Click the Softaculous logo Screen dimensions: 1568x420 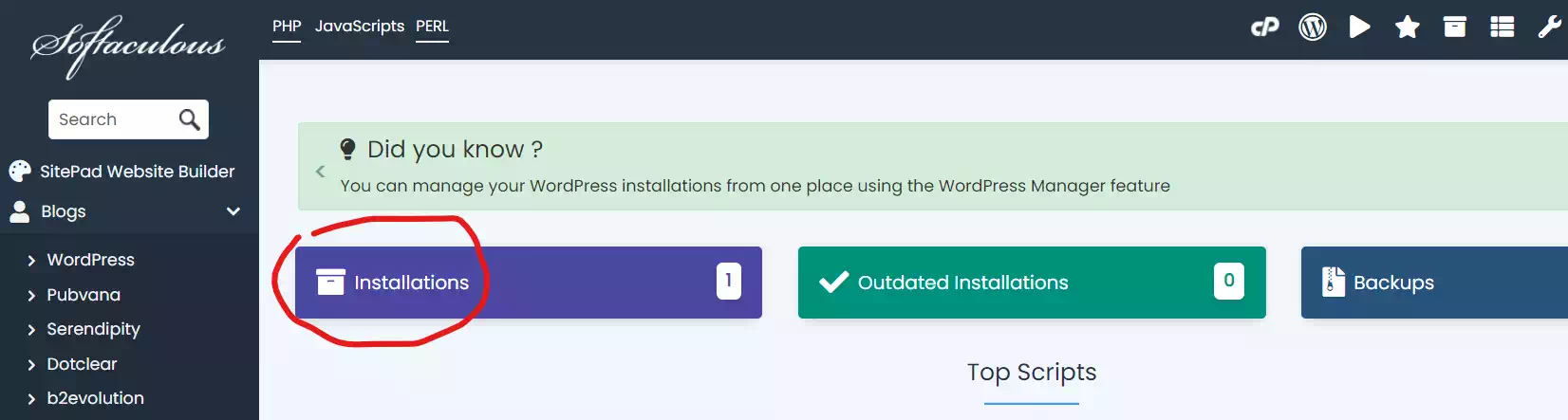pos(128,46)
